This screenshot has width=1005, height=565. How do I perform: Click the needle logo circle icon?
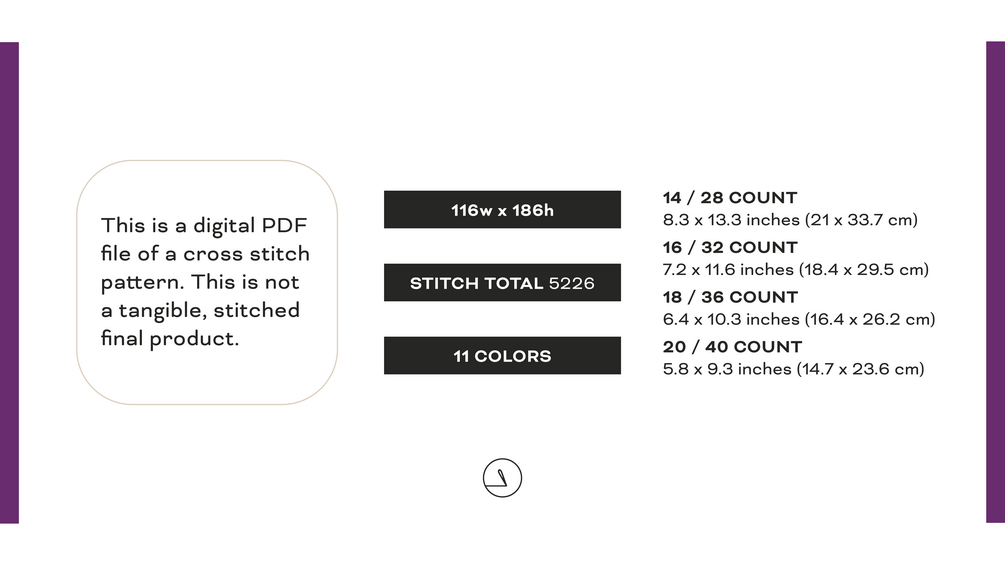[502, 478]
